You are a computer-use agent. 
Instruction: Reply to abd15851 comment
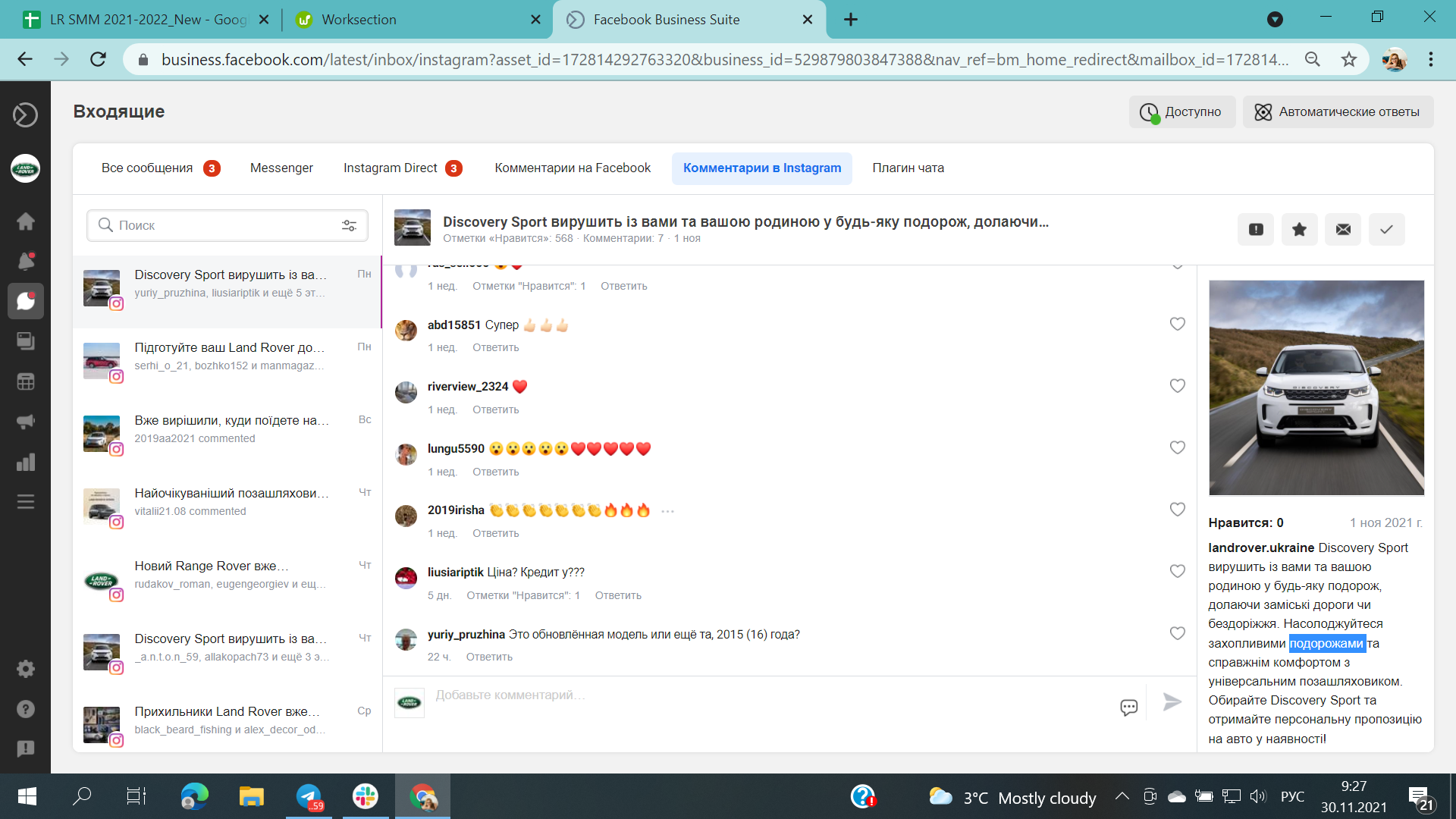point(496,347)
